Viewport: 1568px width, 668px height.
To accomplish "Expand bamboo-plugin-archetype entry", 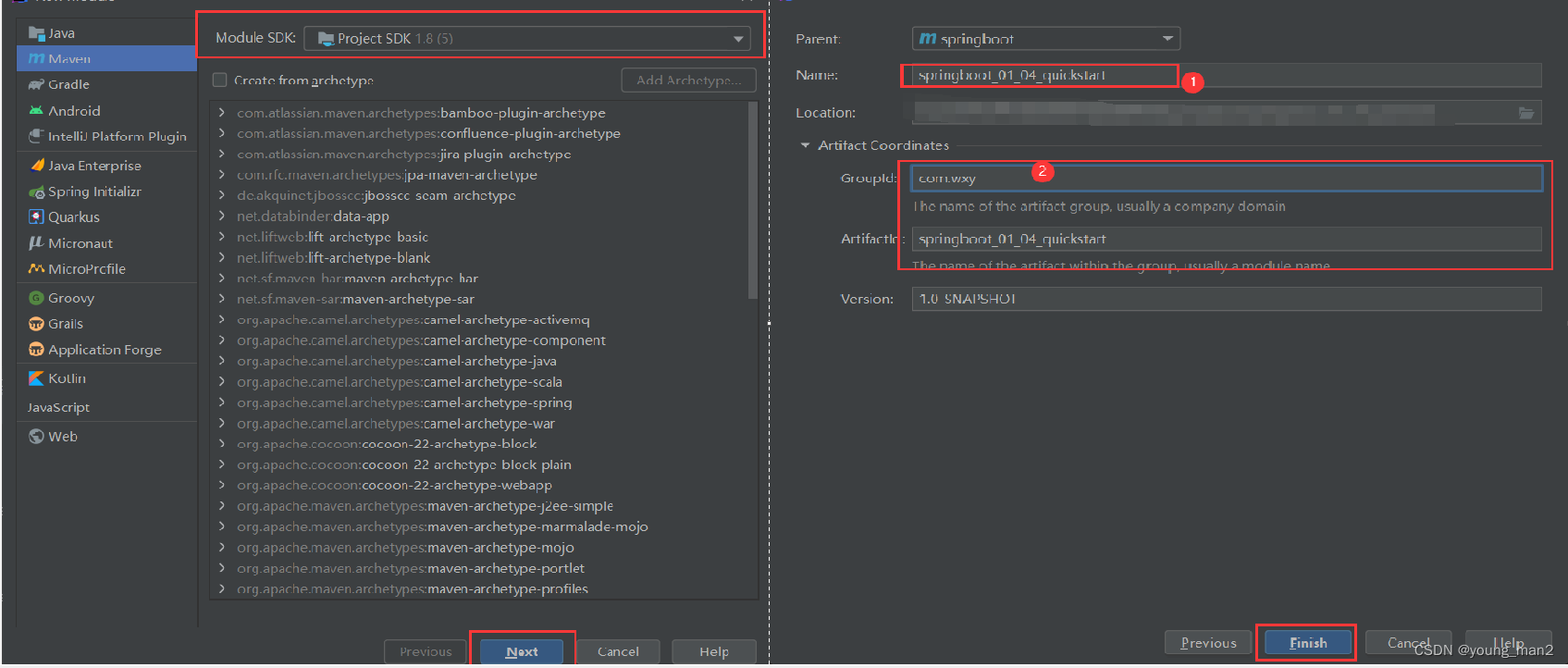I will pyautogui.click(x=222, y=113).
